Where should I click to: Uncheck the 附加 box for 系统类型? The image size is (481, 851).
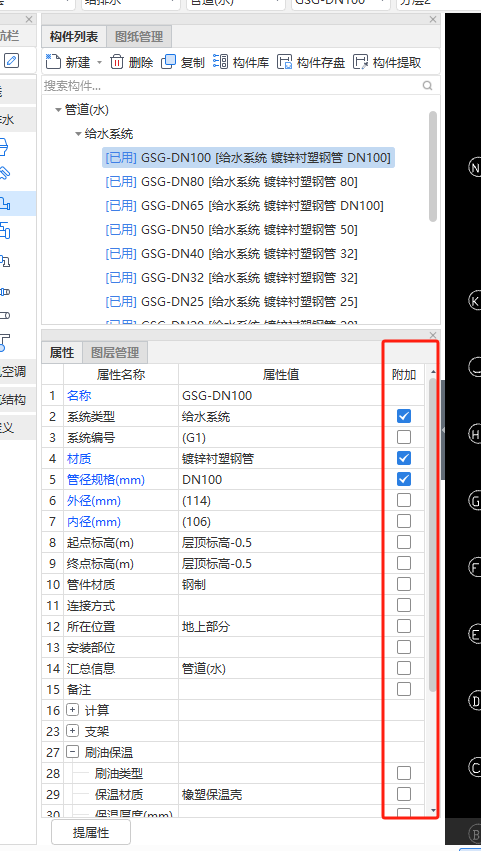tap(403, 416)
